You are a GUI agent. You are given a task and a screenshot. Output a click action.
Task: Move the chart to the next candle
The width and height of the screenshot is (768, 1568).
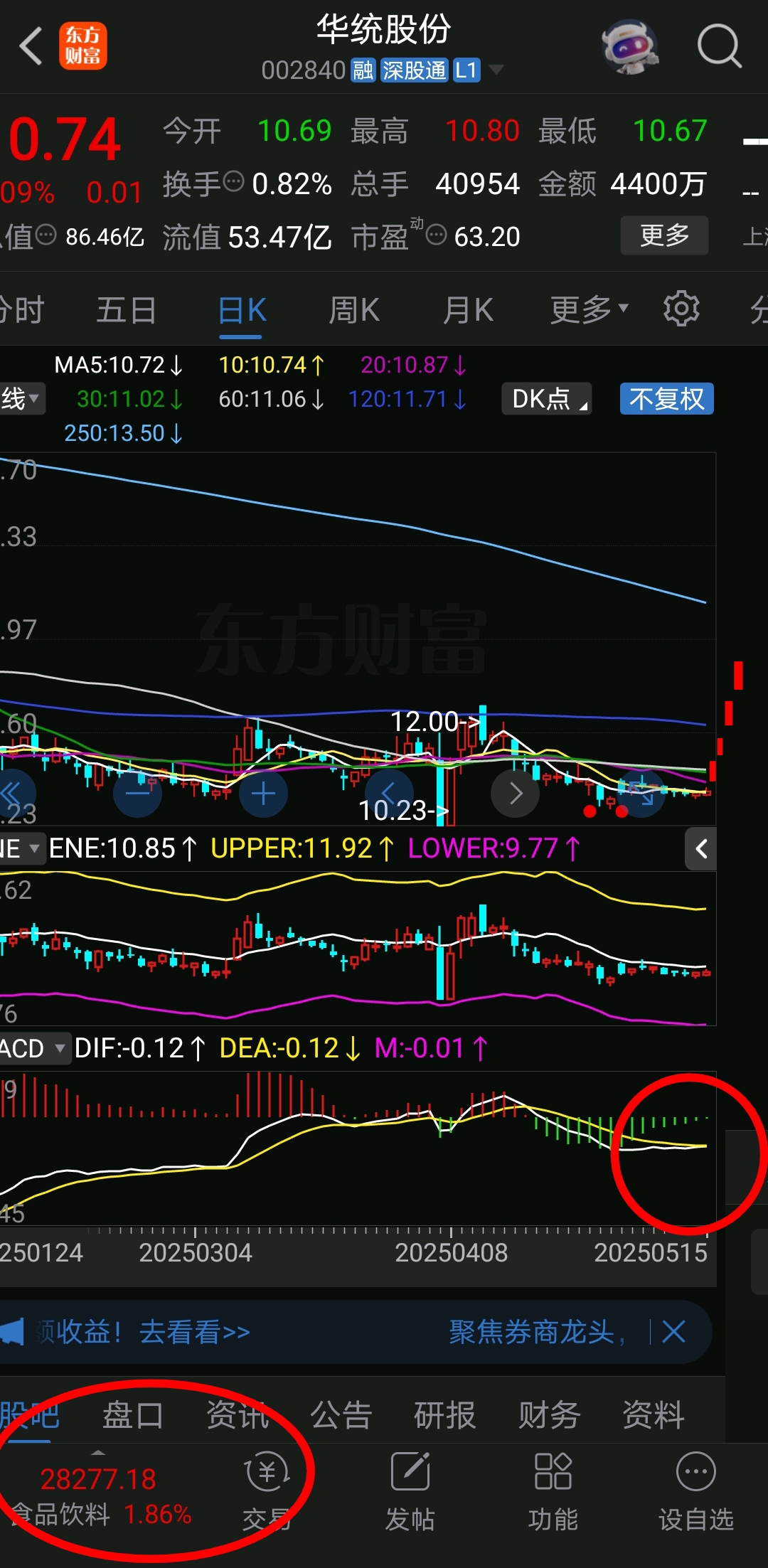pyautogui.click(x=515, y=794)
